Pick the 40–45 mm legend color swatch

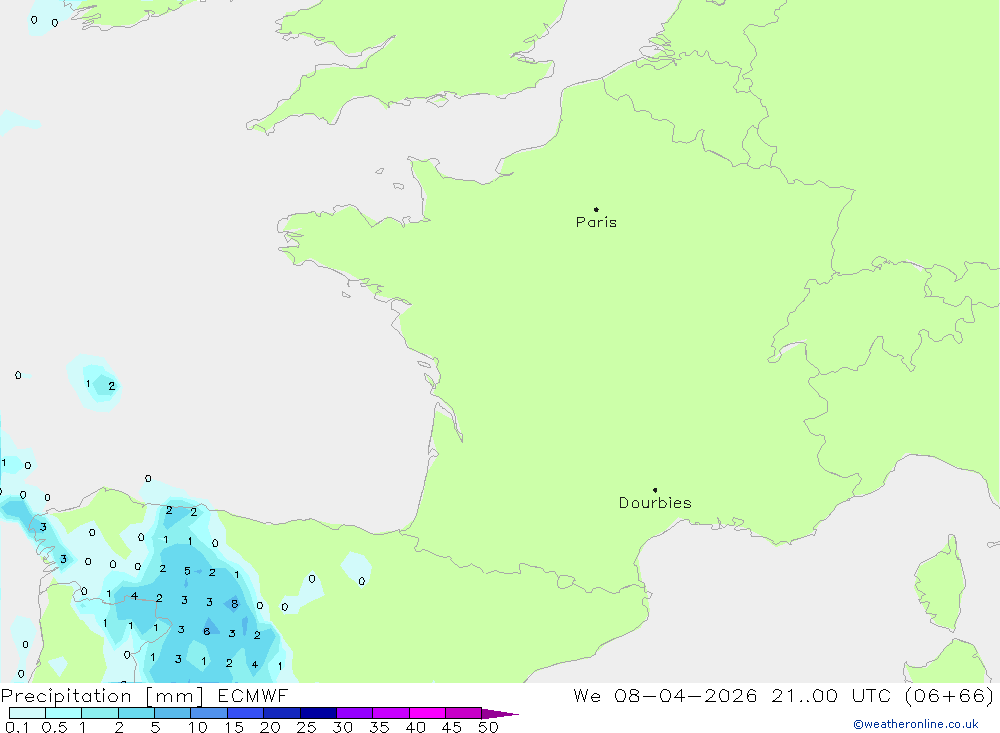click(427, 713)
